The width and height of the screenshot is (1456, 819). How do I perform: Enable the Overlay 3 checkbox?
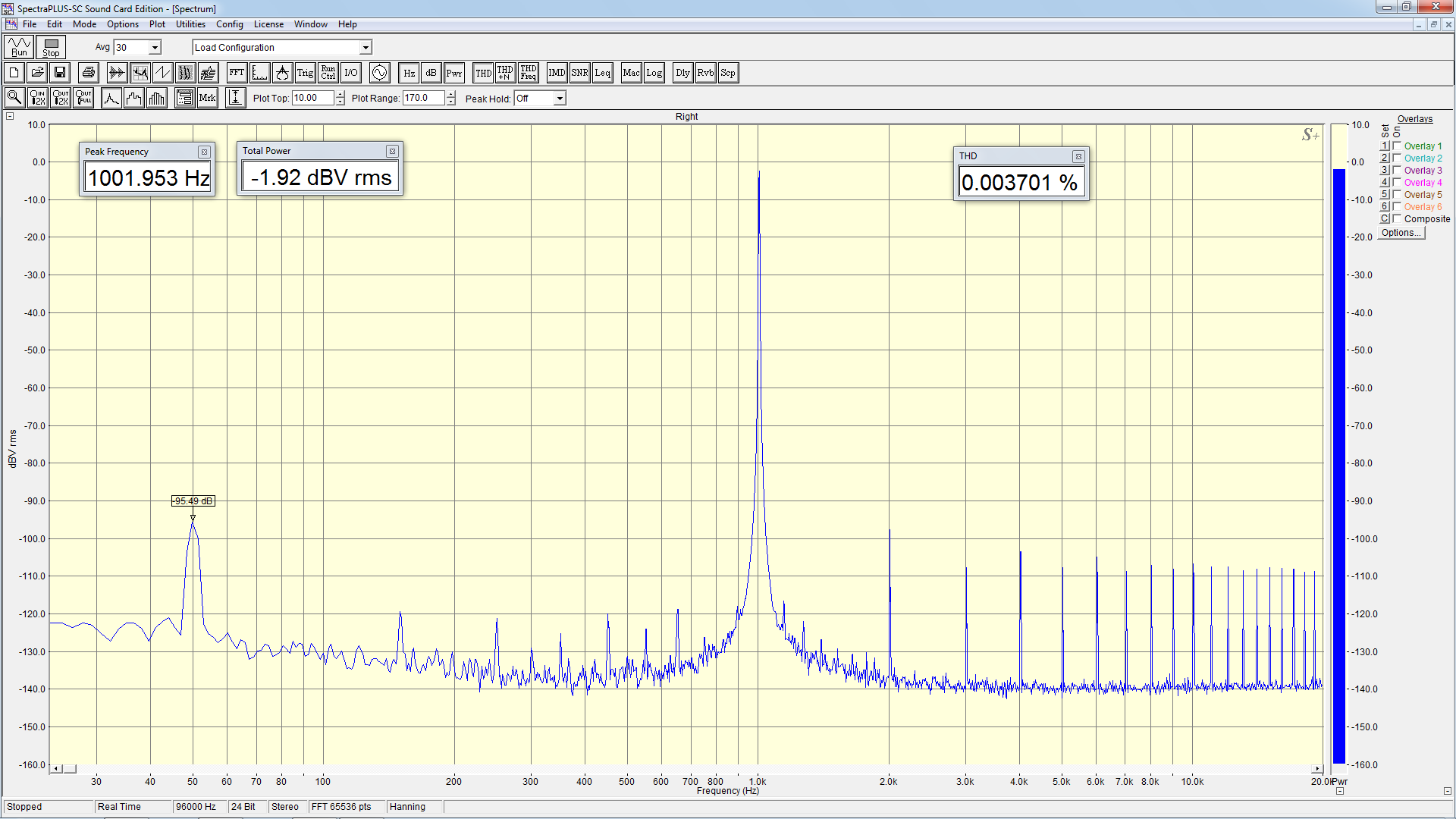click(1397, 171)
